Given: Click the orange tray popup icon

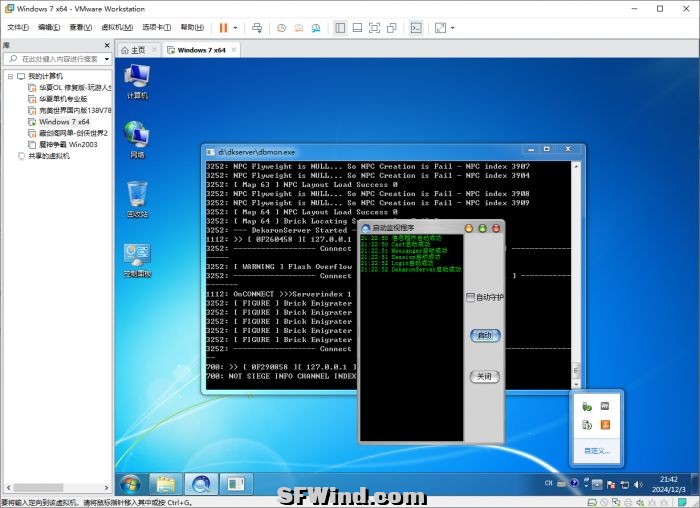Looking at the screenshot, I should click(x=605, y=425).
